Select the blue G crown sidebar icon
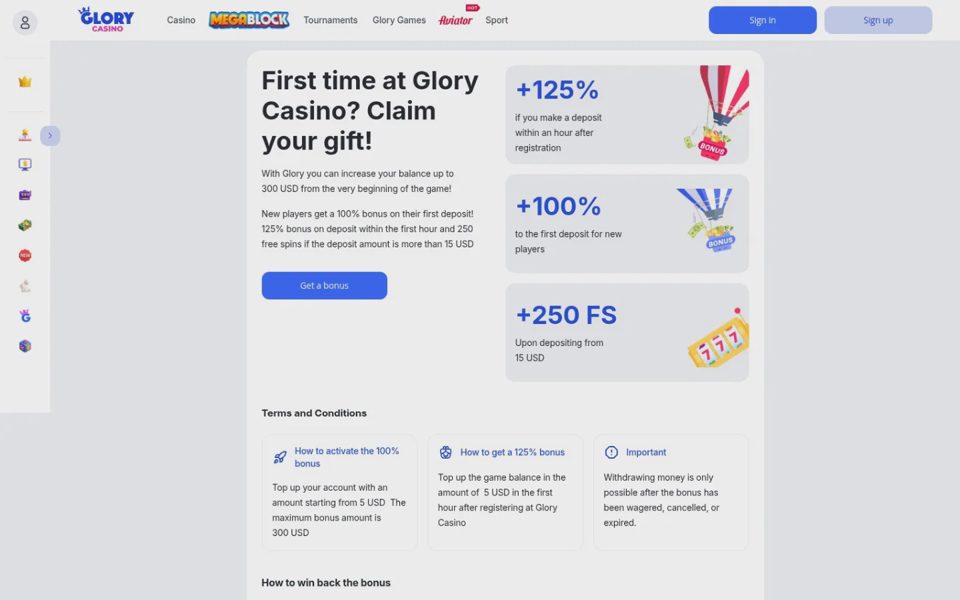The image size is (960, 600). coord(25,316)
